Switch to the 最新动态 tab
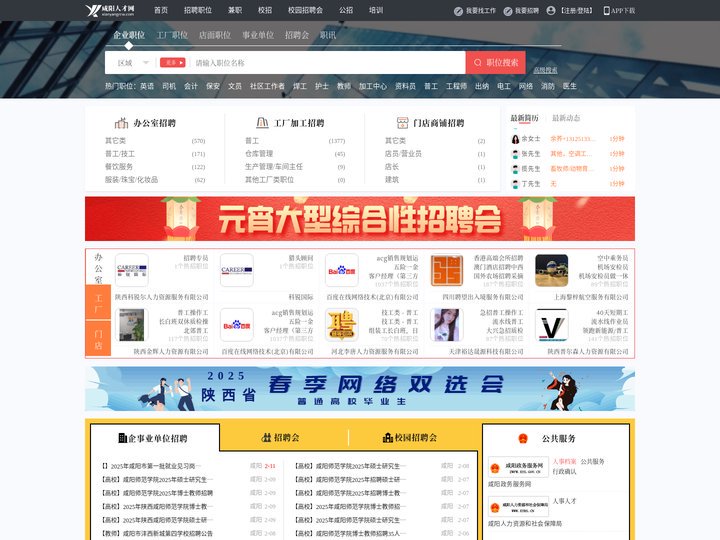The height and width of the screenshot is (540, 720). (566, 118)
